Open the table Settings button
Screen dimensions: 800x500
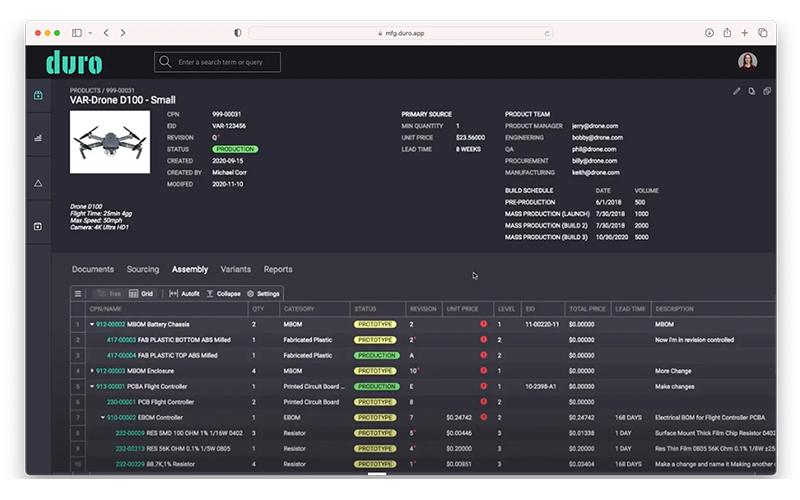[x=263, y=293]
